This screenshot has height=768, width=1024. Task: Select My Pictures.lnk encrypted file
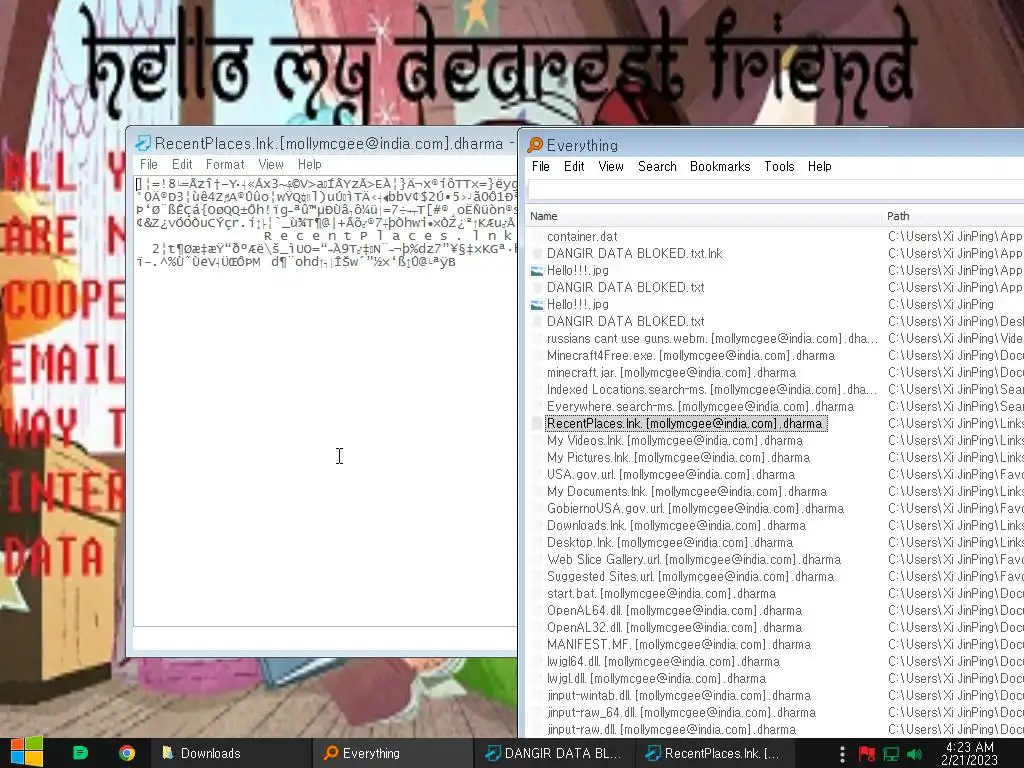pyautogui.click(x=678, y=457)
